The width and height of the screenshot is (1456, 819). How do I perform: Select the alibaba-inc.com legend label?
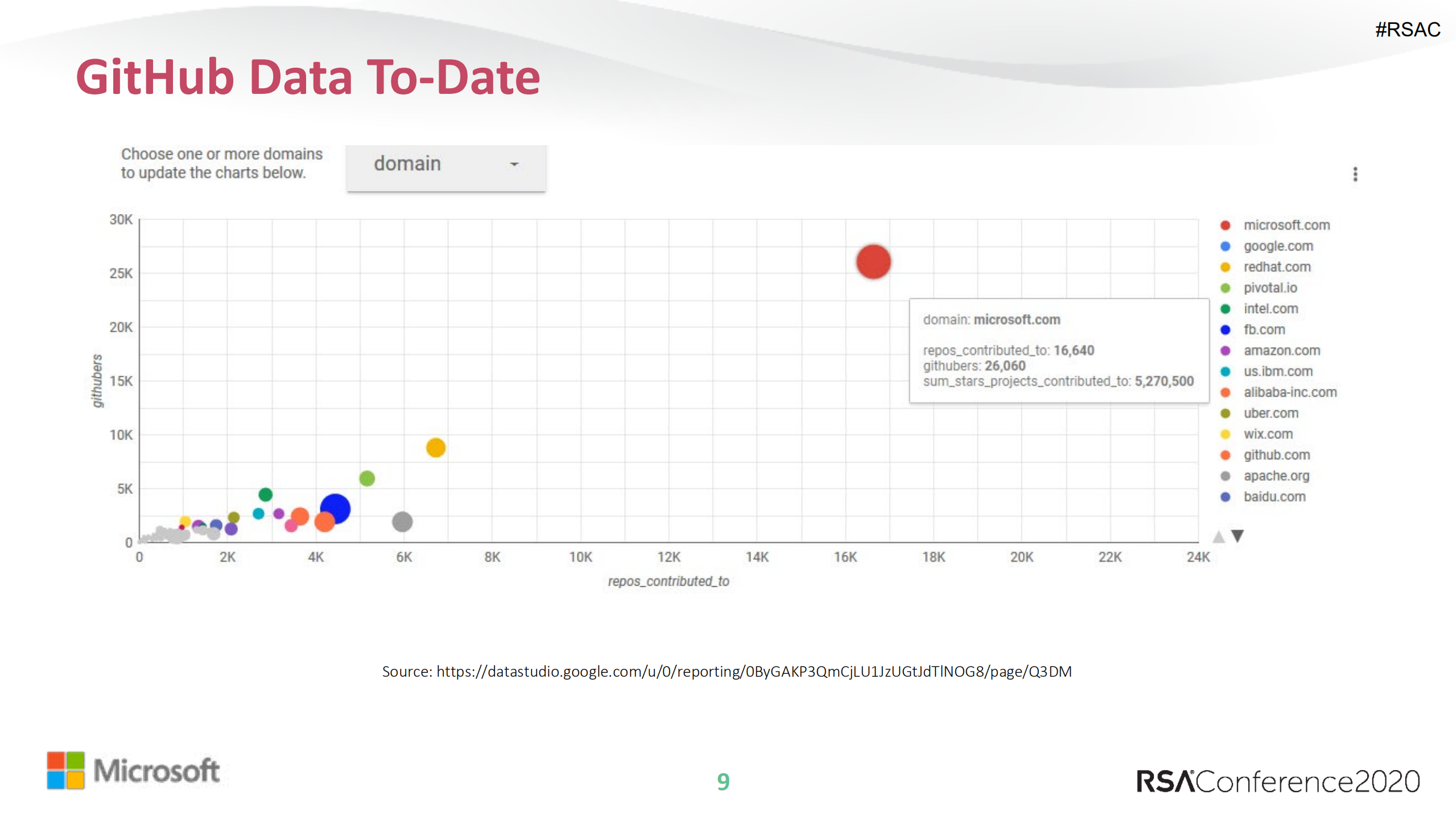click(x=1289, y=392)
